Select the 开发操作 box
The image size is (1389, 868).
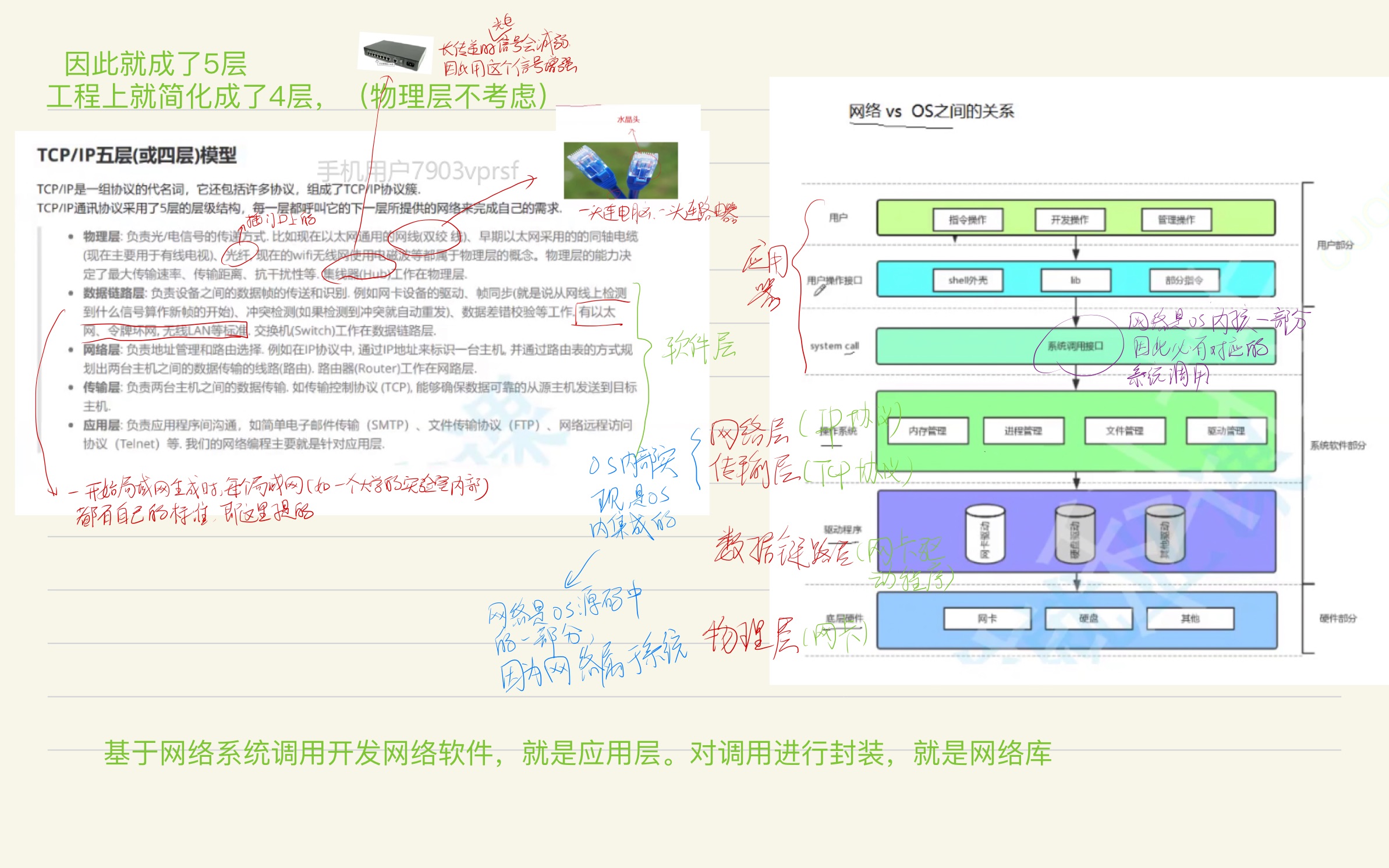tap(1070, 219)
